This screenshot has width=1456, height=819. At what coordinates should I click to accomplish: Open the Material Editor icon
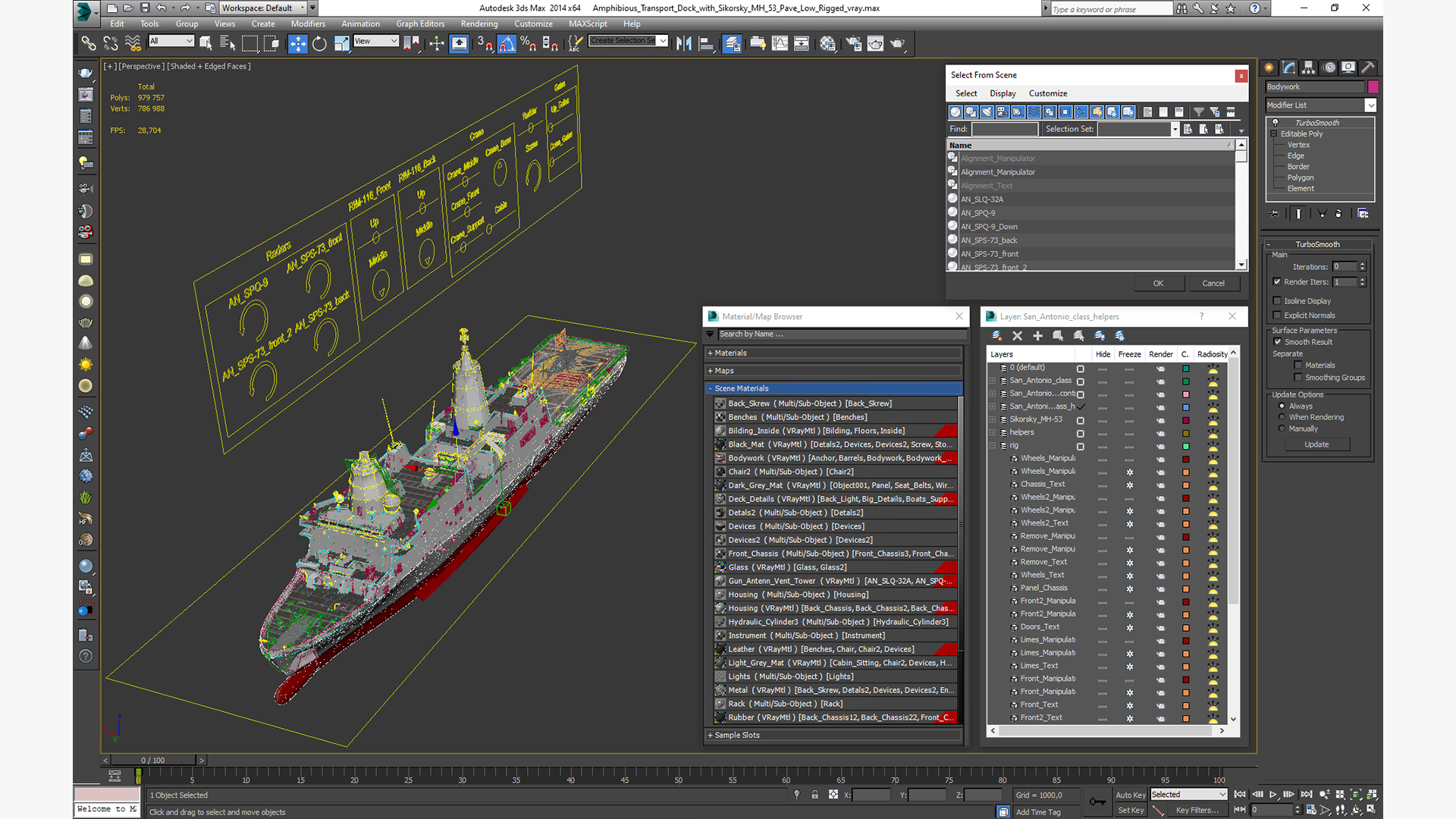pyautogui.click(x=827, y=44)
